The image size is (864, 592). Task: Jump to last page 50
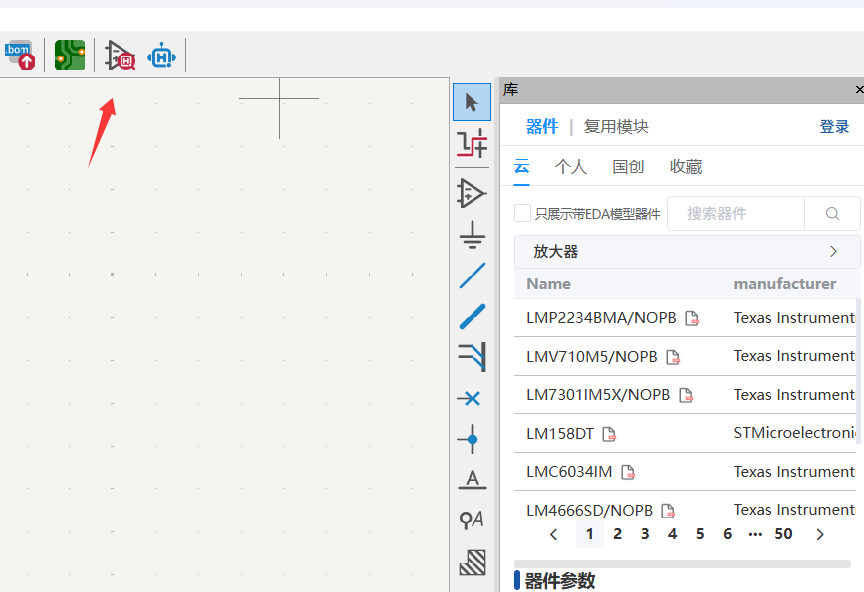783,534
